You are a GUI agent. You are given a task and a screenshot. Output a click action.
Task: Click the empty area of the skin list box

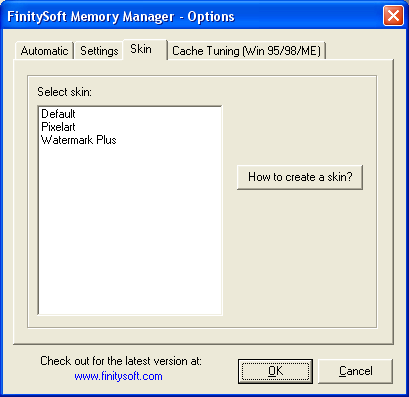[130, 230]
